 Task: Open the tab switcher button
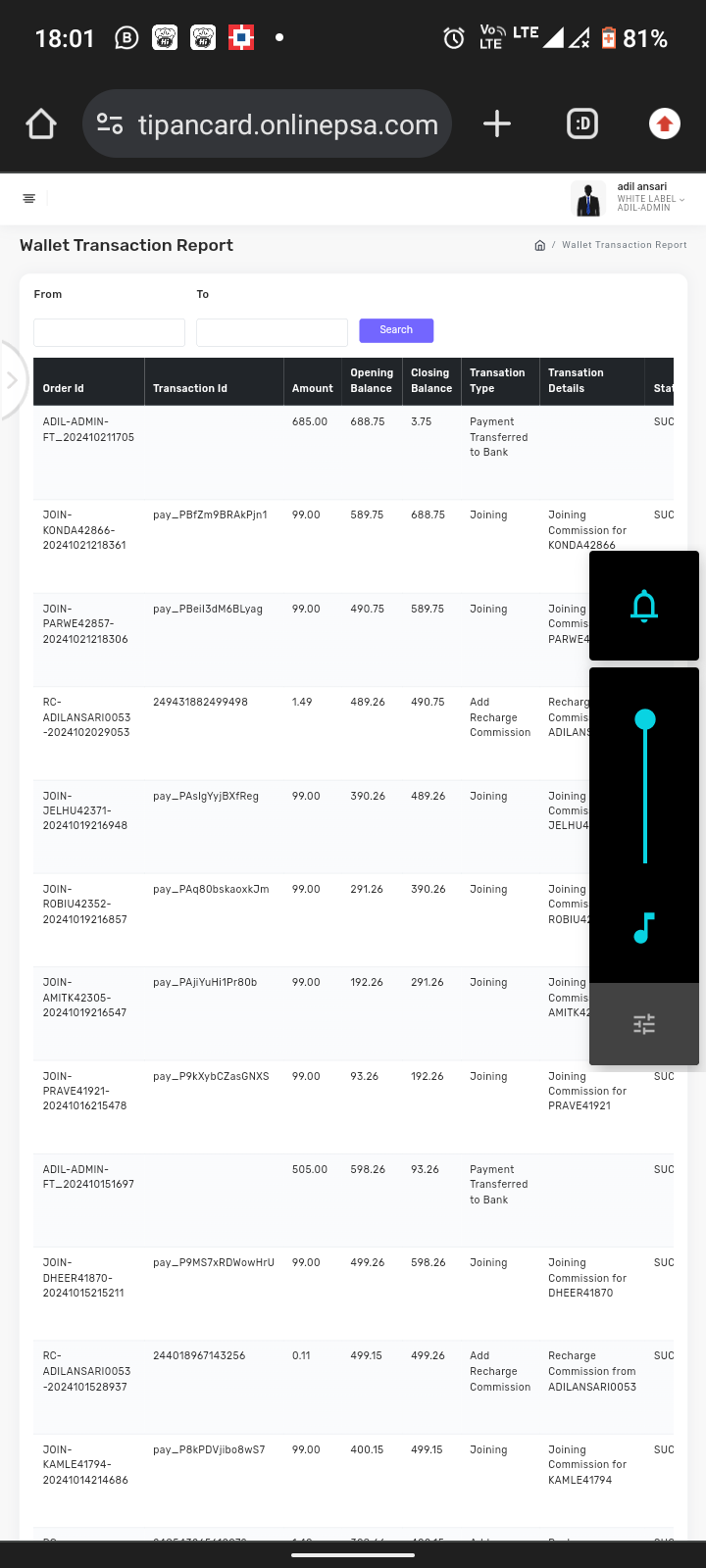click(x=582, y=123)
